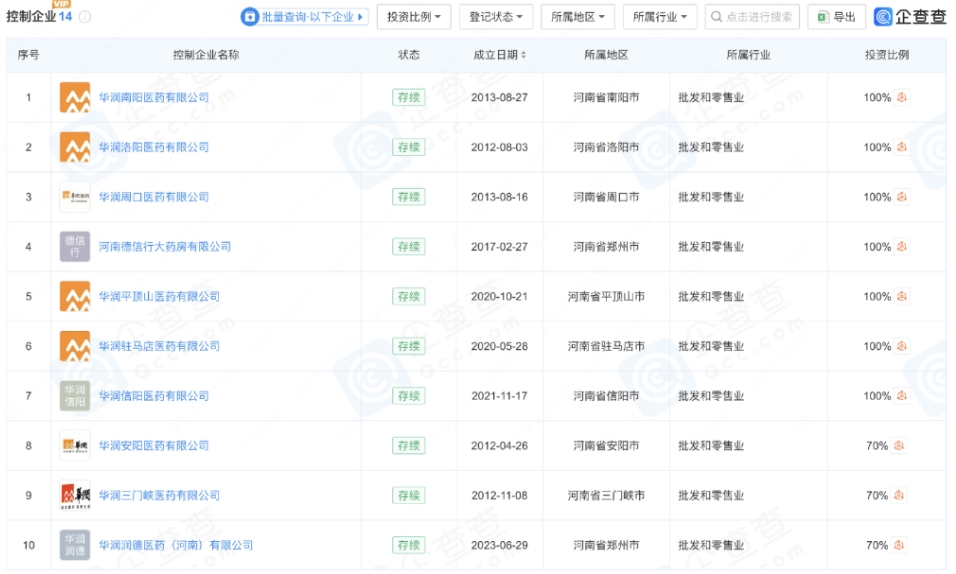Click the region cell 河南省平顶山市
Viewport: 956px width, 574px height.
606,296
